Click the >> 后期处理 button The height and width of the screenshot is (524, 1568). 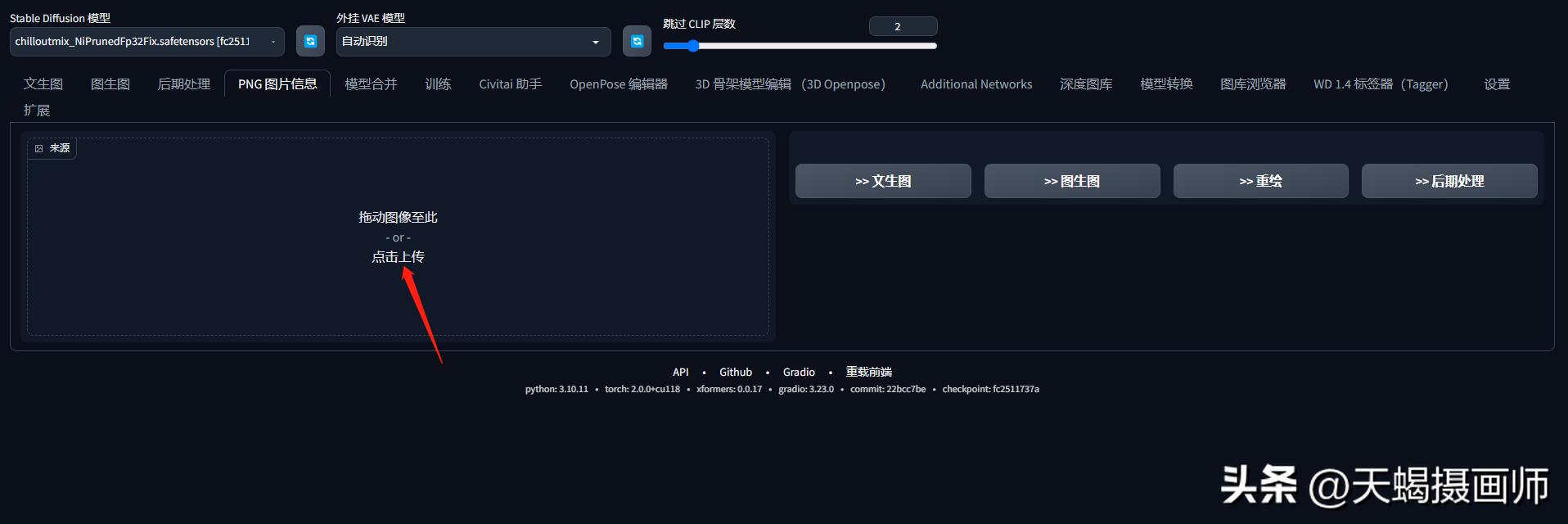(1449, 181)
